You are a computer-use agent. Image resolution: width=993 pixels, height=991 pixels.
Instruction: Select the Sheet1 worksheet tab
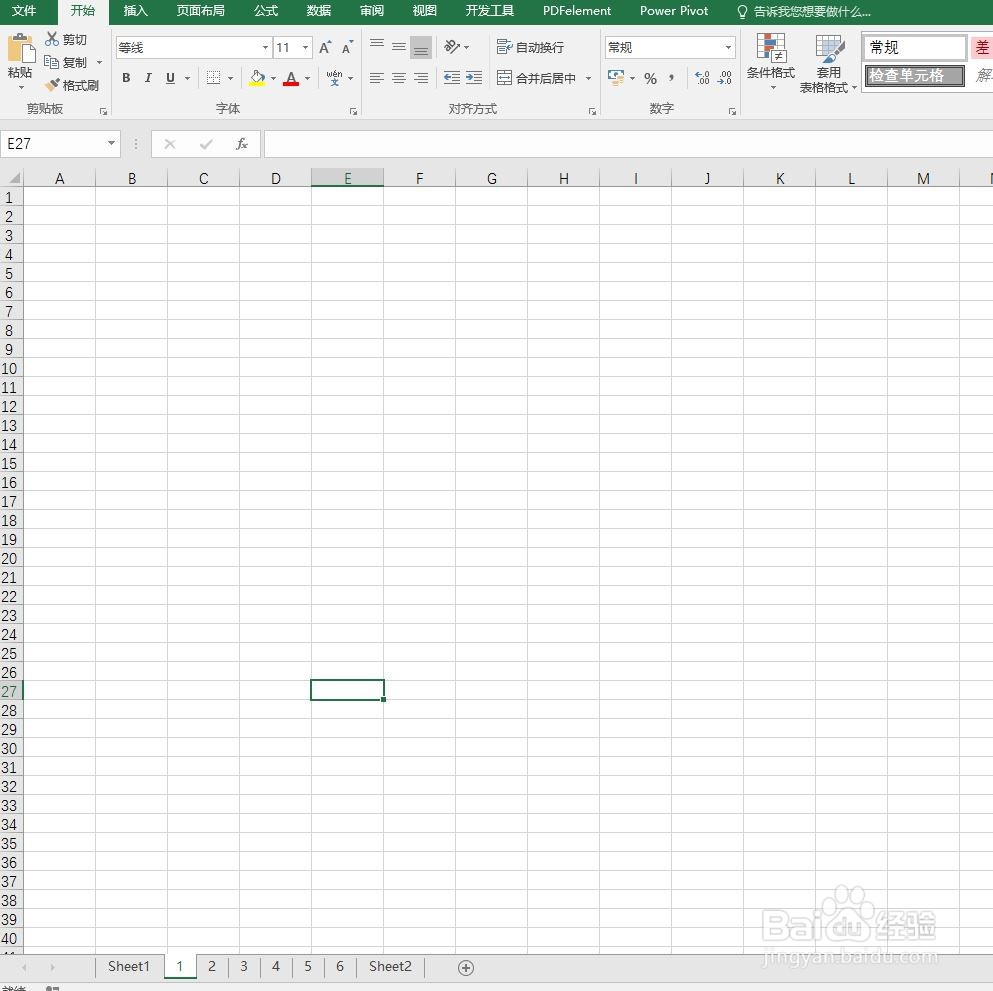tap(129, 966)
